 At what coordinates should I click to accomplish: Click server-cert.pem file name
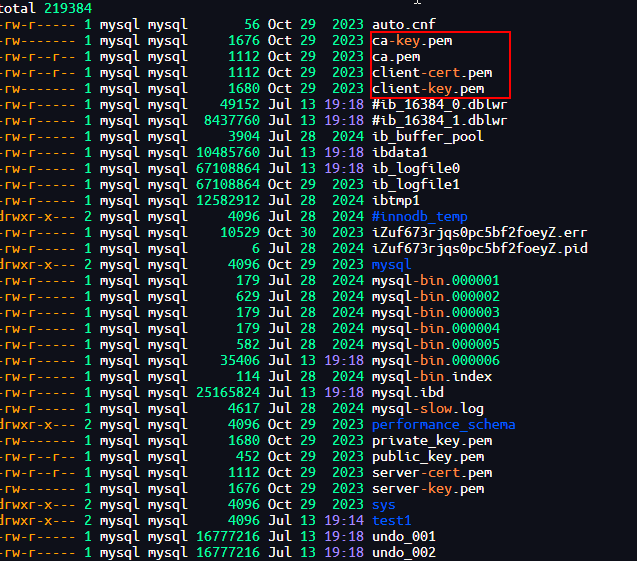pos(432,473)
